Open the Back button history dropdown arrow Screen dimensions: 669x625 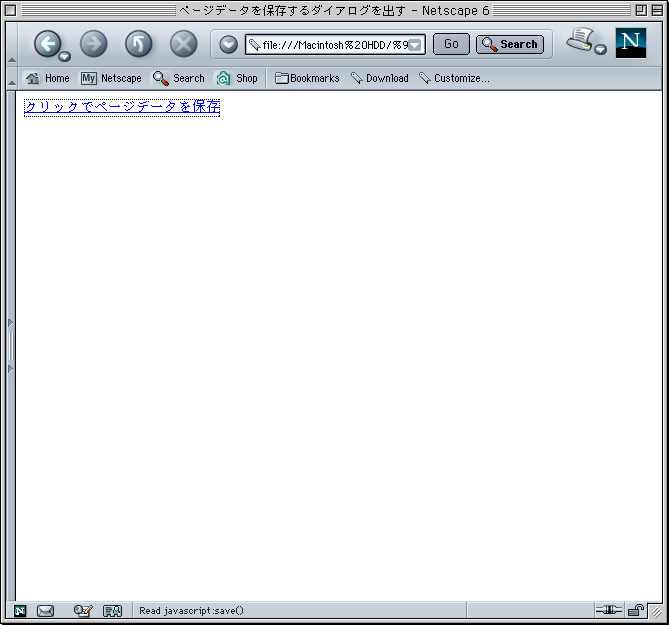(64, 56)
